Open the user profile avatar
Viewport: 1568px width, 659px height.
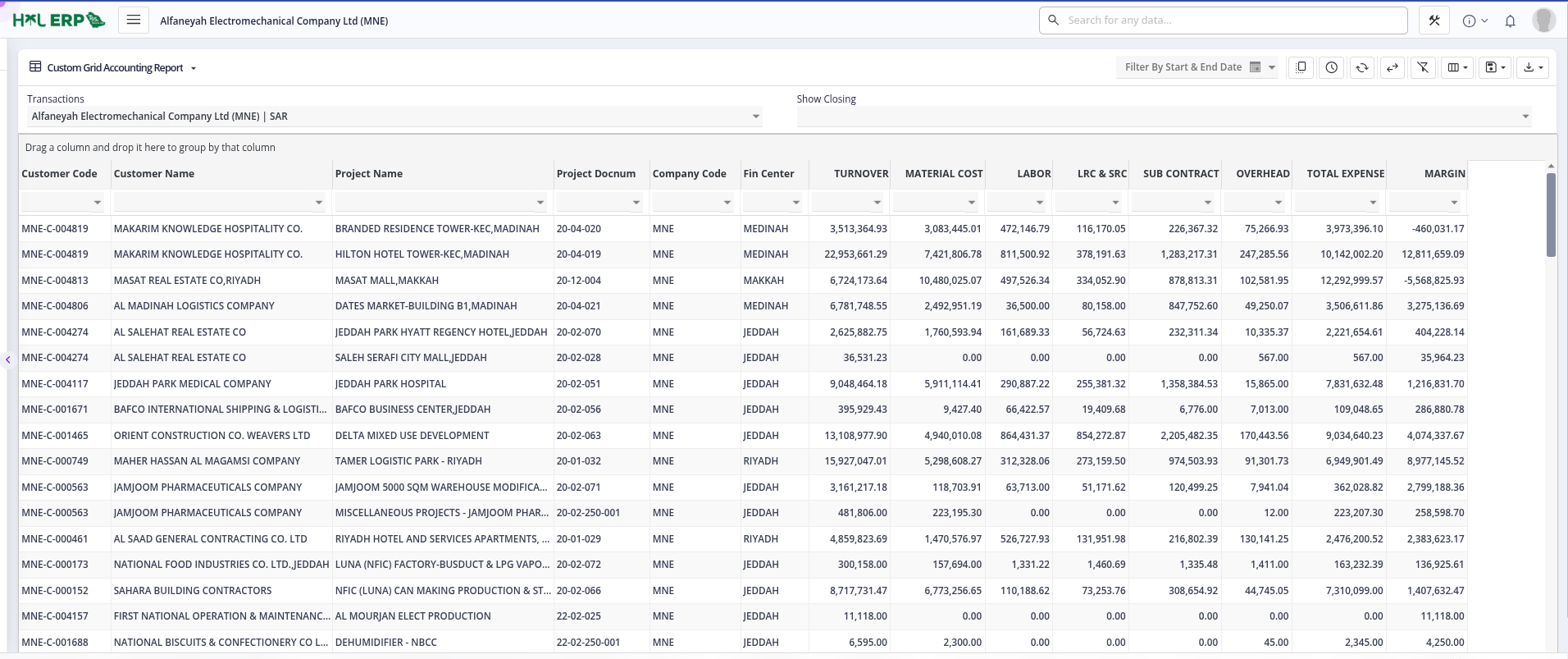(x=1543, y=21)
